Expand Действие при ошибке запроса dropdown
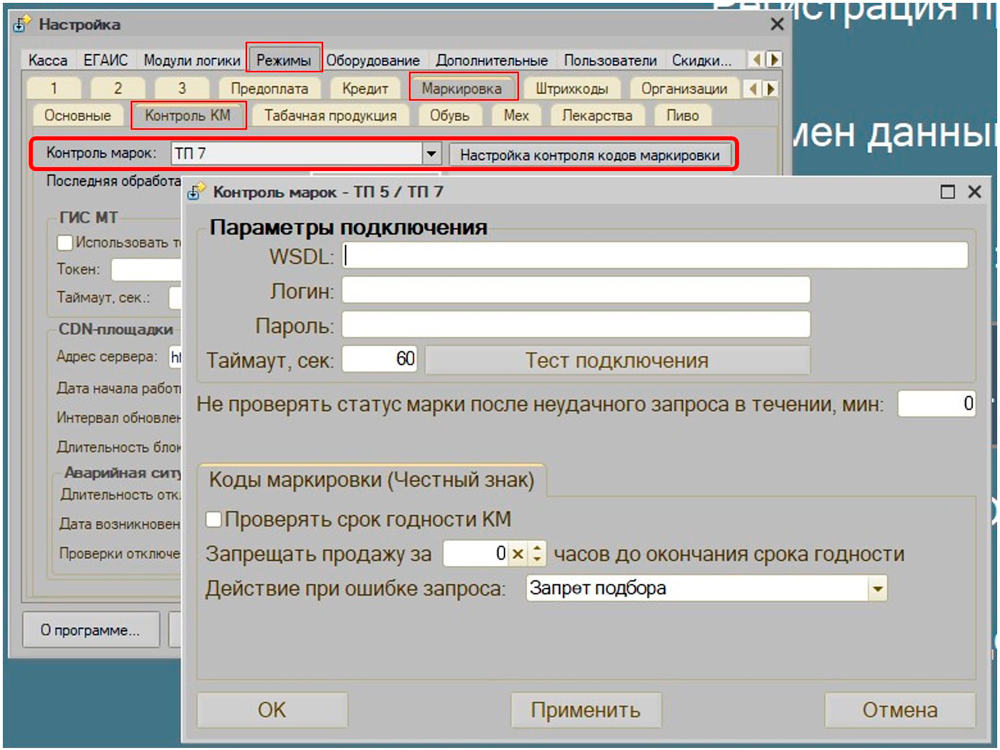The height and width of the screenshot is (750, 1000). [x=877, y=589]
